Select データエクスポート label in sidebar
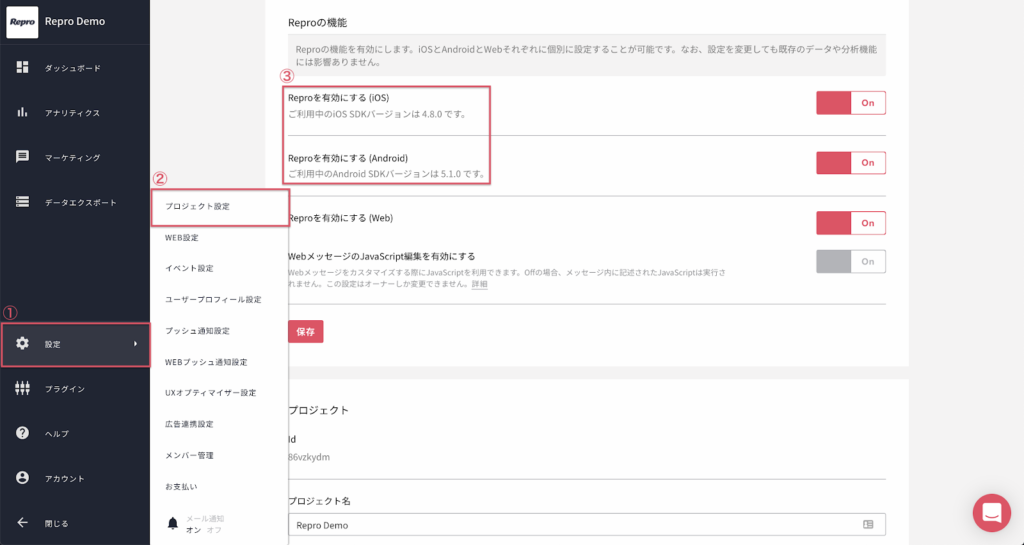The height and width of the screenshot is (545, 1024). (81, 203)
